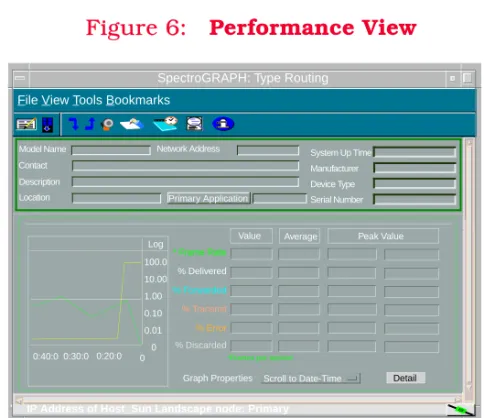The image size is (484, 418).
Task: Click the Manufacturer field
Action: 415,168
